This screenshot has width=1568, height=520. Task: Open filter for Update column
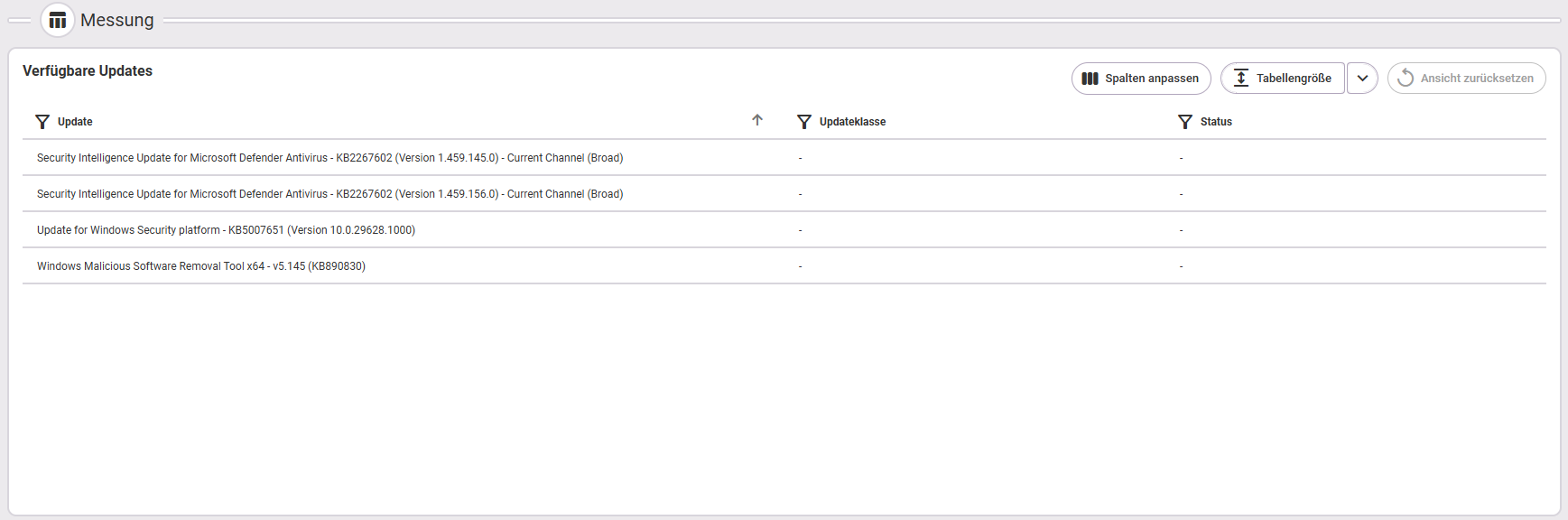[x=42, y=122]
